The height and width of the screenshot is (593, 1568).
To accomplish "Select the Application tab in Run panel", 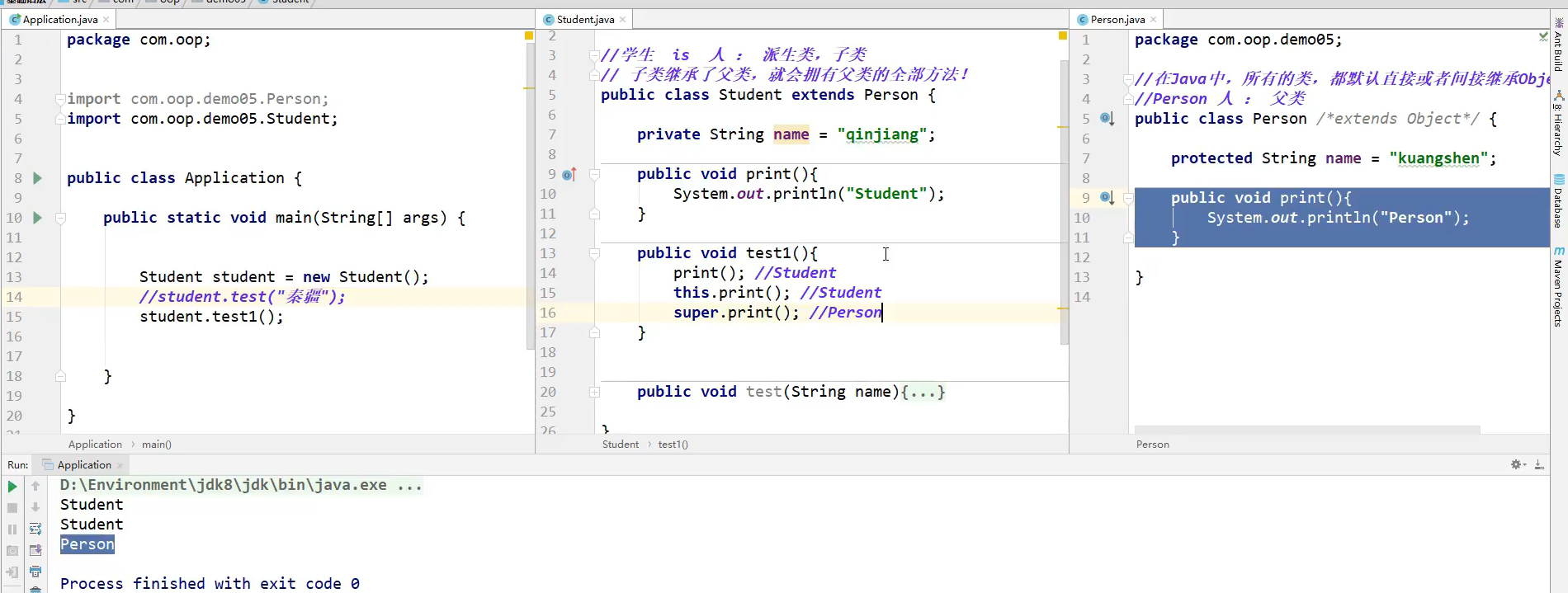I will (x=83, y=465).
